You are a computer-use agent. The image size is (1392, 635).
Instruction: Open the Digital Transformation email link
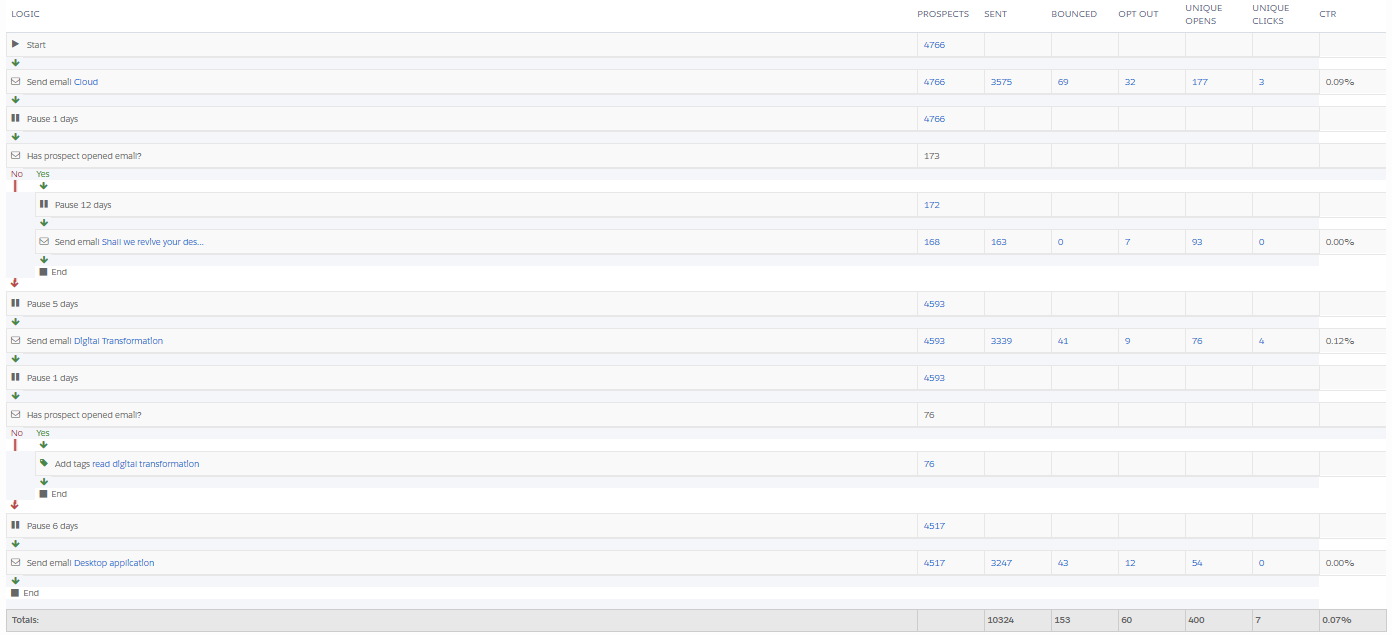118,341
